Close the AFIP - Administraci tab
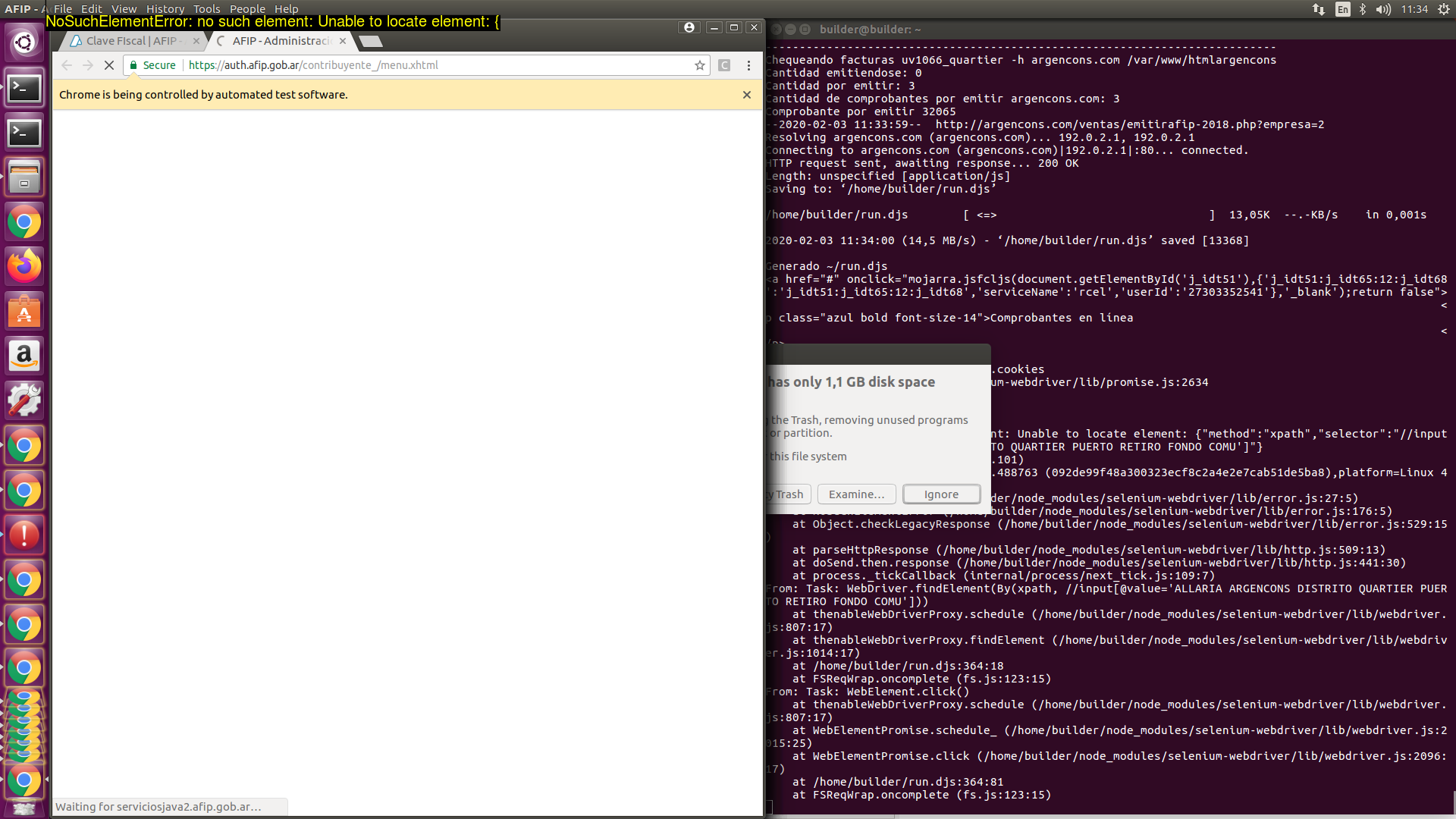The width and height of the screenshot is (1456, 819). pyautogui.click(x=343, y=41)
